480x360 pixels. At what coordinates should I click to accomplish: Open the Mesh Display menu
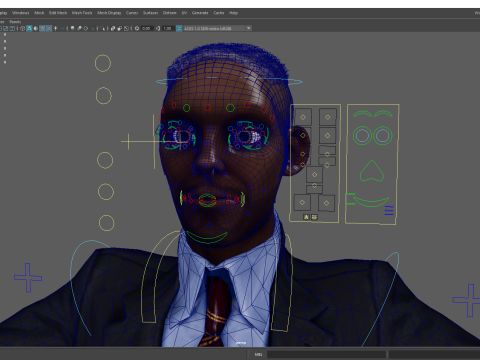click(x=109, y=13)
